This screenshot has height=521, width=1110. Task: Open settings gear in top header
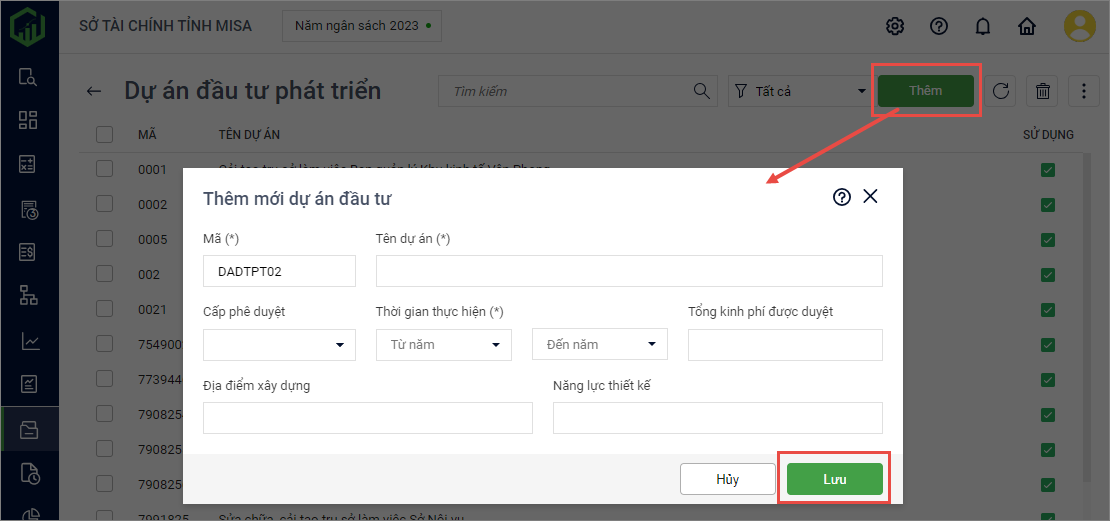895,26
